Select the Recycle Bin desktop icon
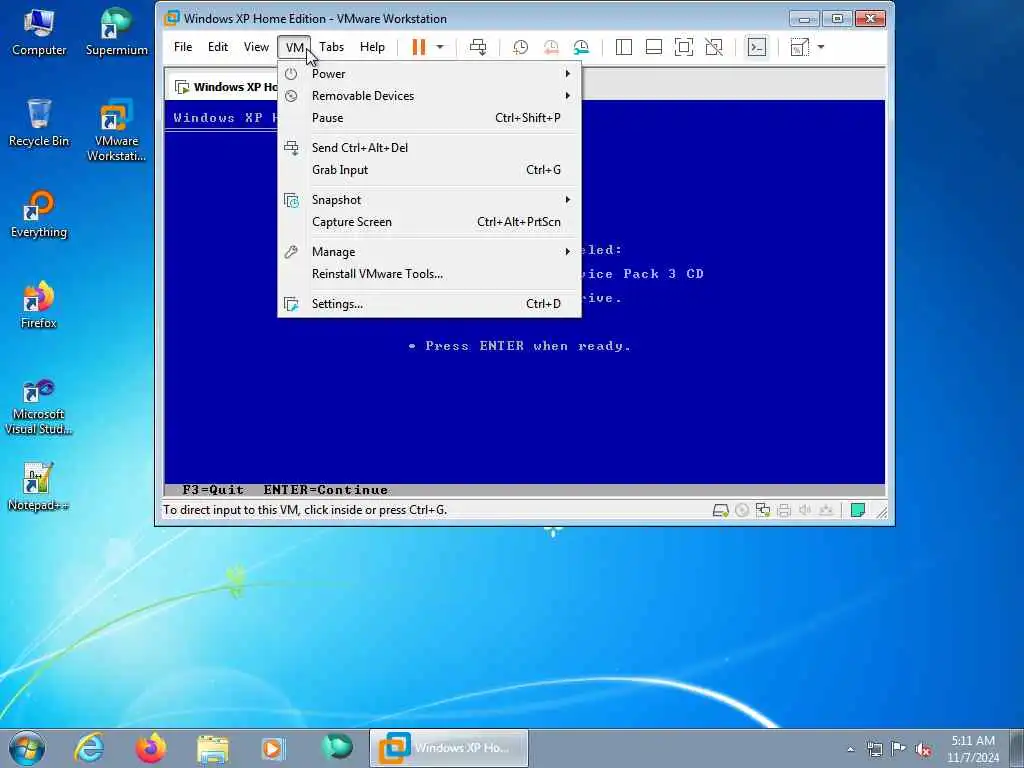 [39, 123]
